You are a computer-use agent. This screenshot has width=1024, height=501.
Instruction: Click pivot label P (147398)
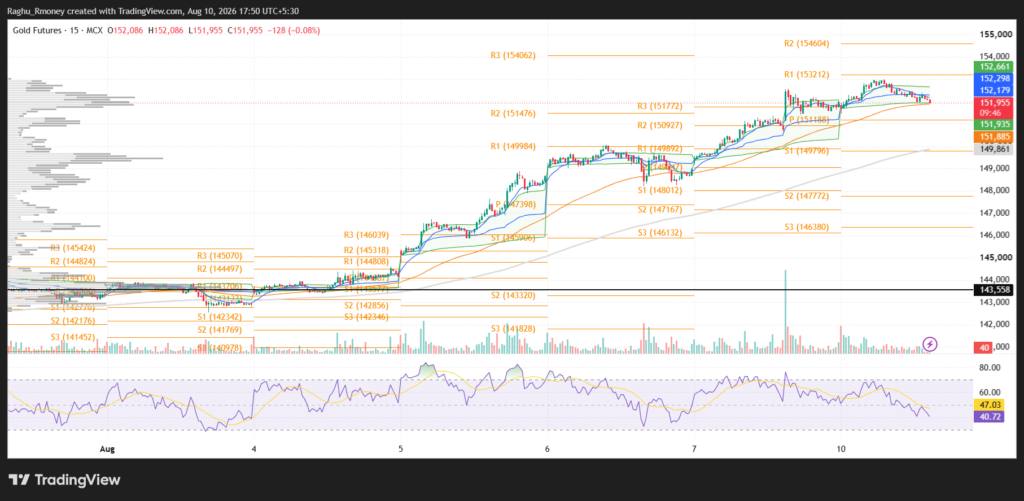(515, 204)
